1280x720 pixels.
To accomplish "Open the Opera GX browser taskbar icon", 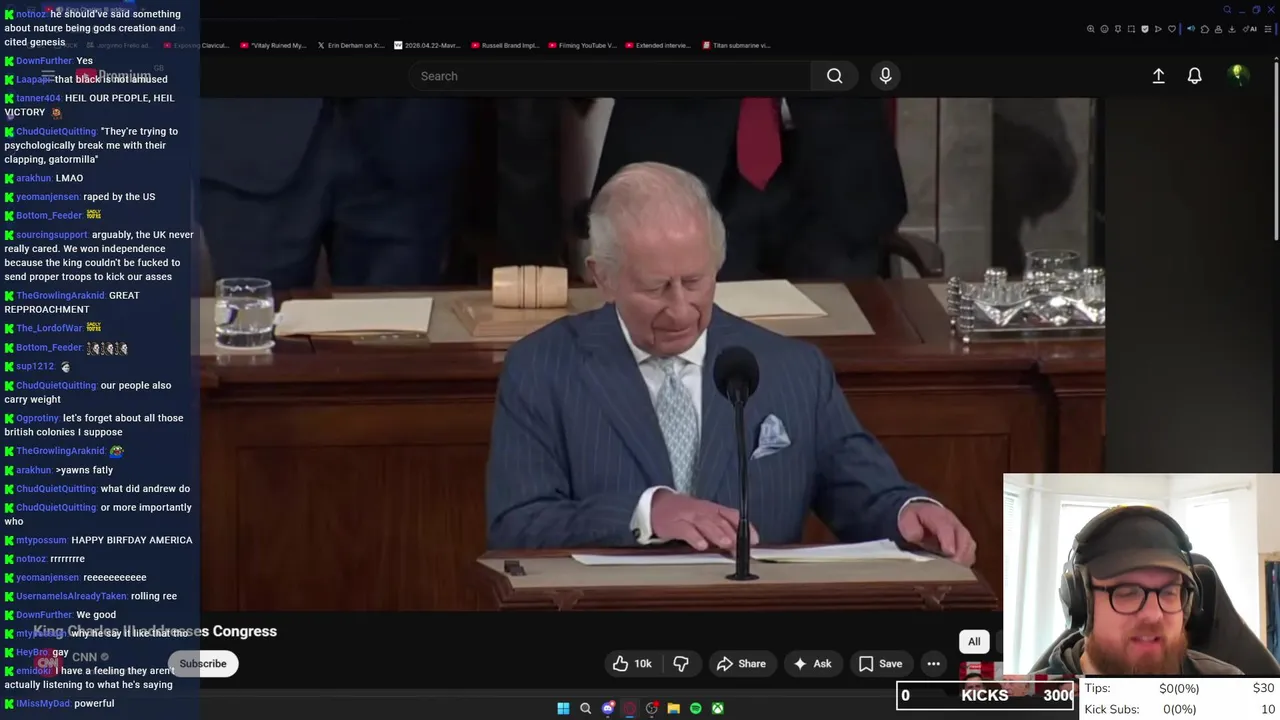I will 630,709.
